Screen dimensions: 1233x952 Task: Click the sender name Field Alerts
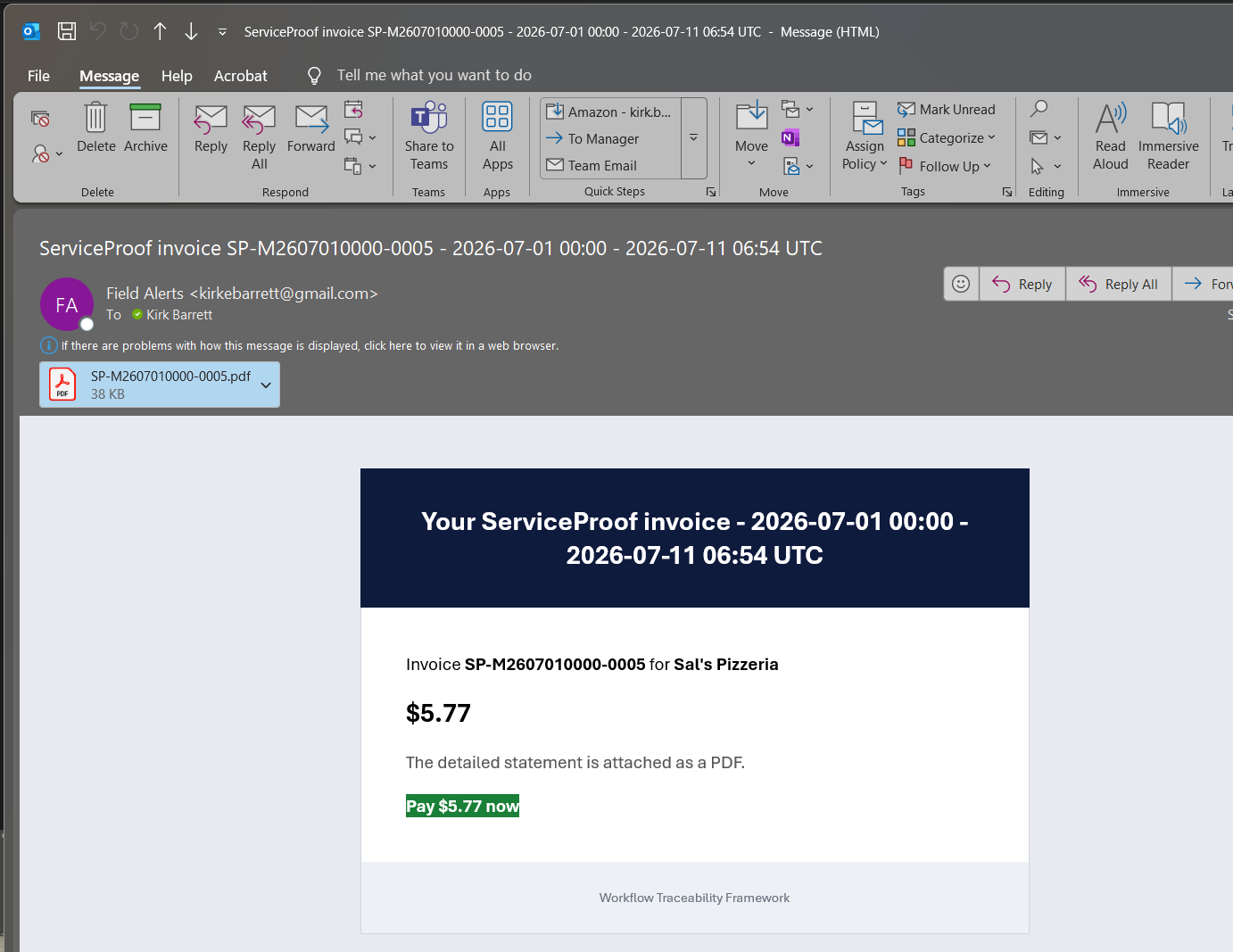tap(145, 294)
